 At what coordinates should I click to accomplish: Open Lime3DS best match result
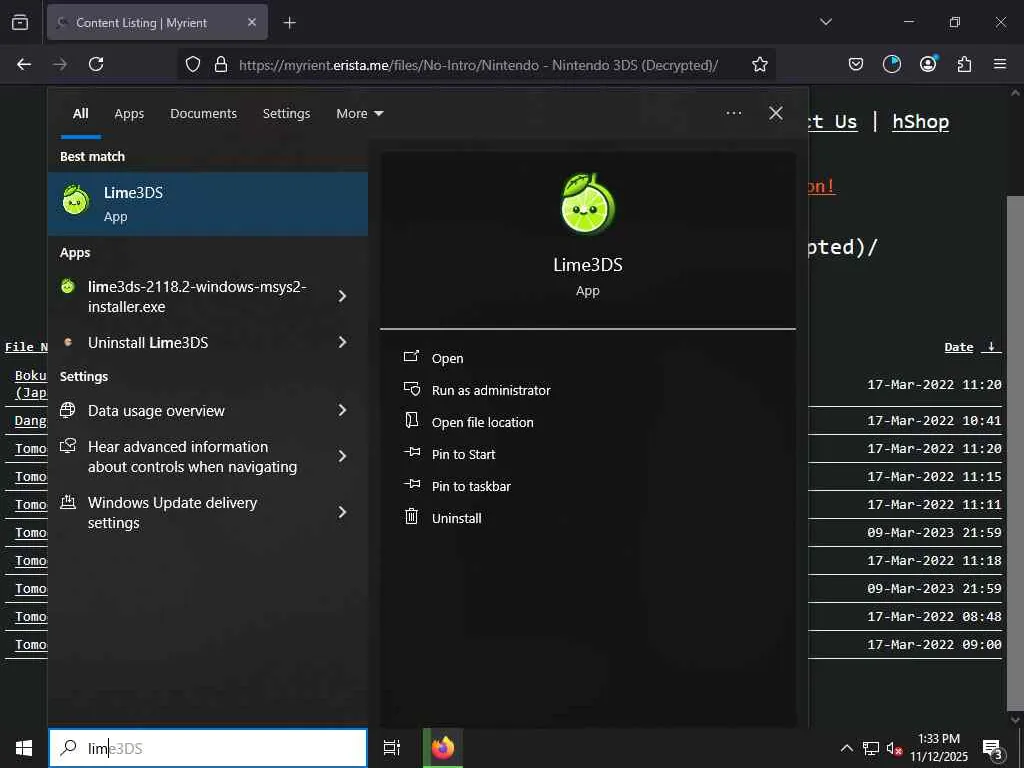[208, 204]
